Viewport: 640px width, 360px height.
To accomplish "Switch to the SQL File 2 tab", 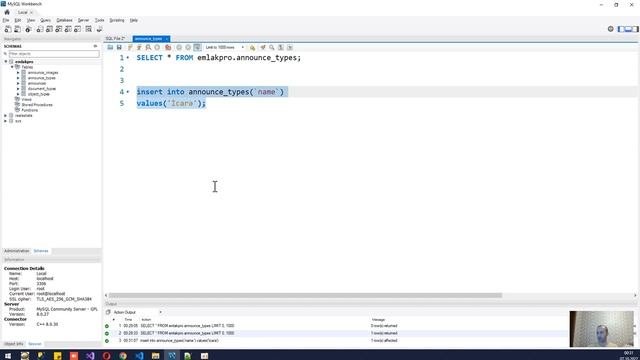I will pos(115,39).
